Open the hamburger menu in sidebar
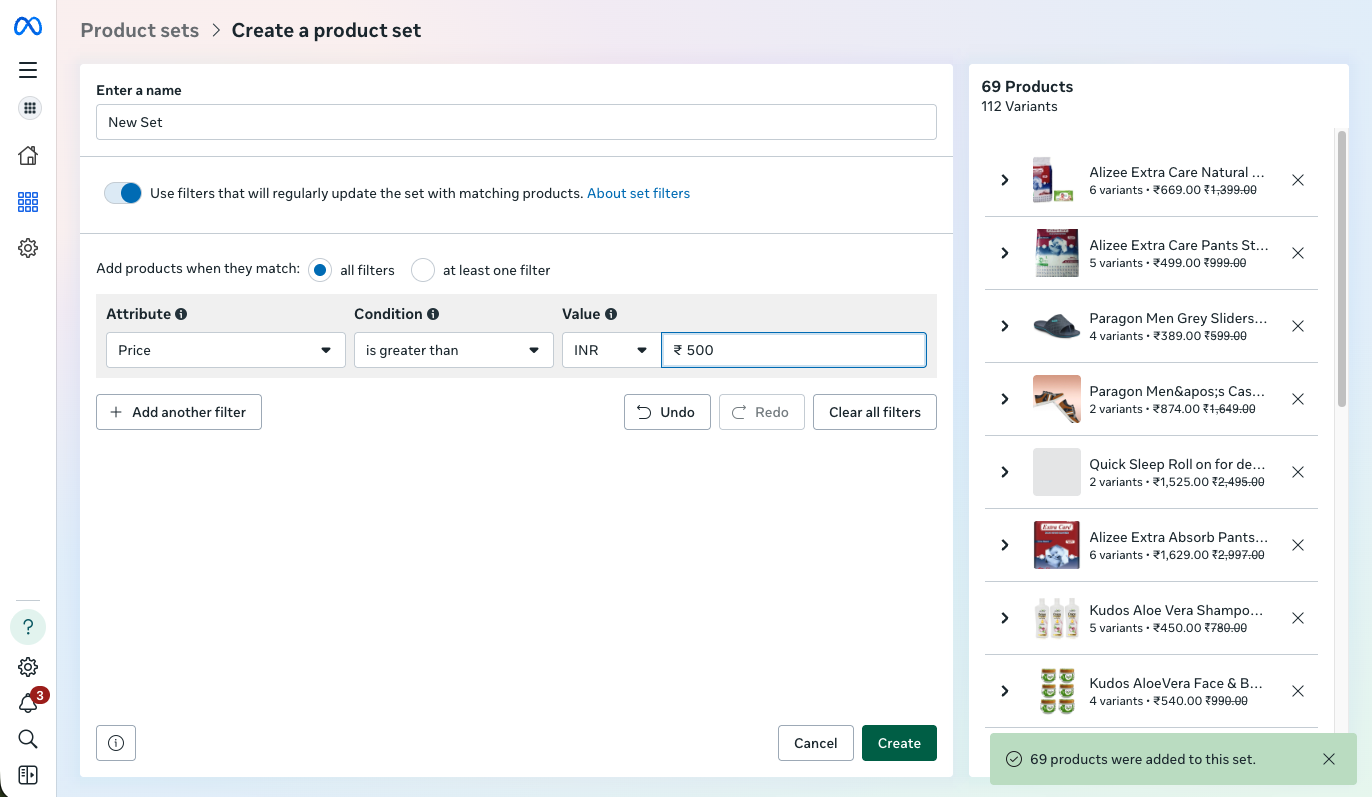Screen dimensions: 1372x797 [x=28, y=70]
